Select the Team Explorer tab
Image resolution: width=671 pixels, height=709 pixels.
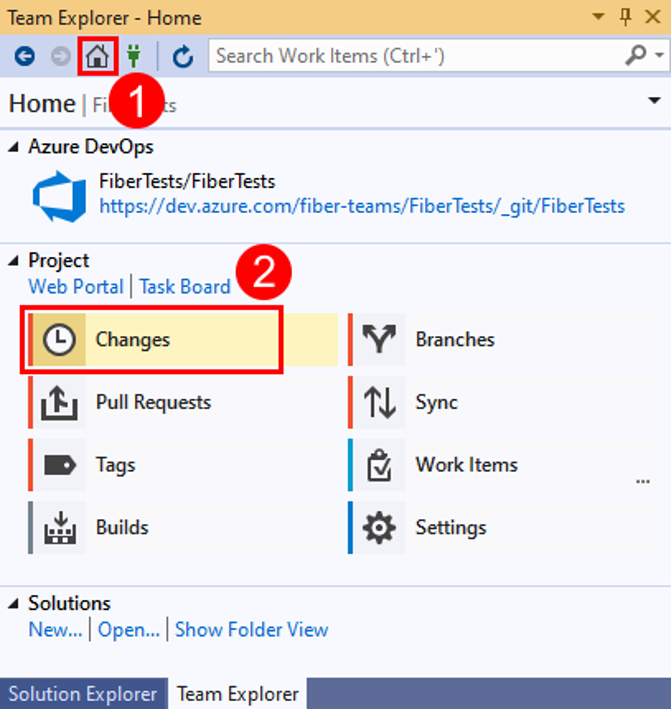point(237,694)
